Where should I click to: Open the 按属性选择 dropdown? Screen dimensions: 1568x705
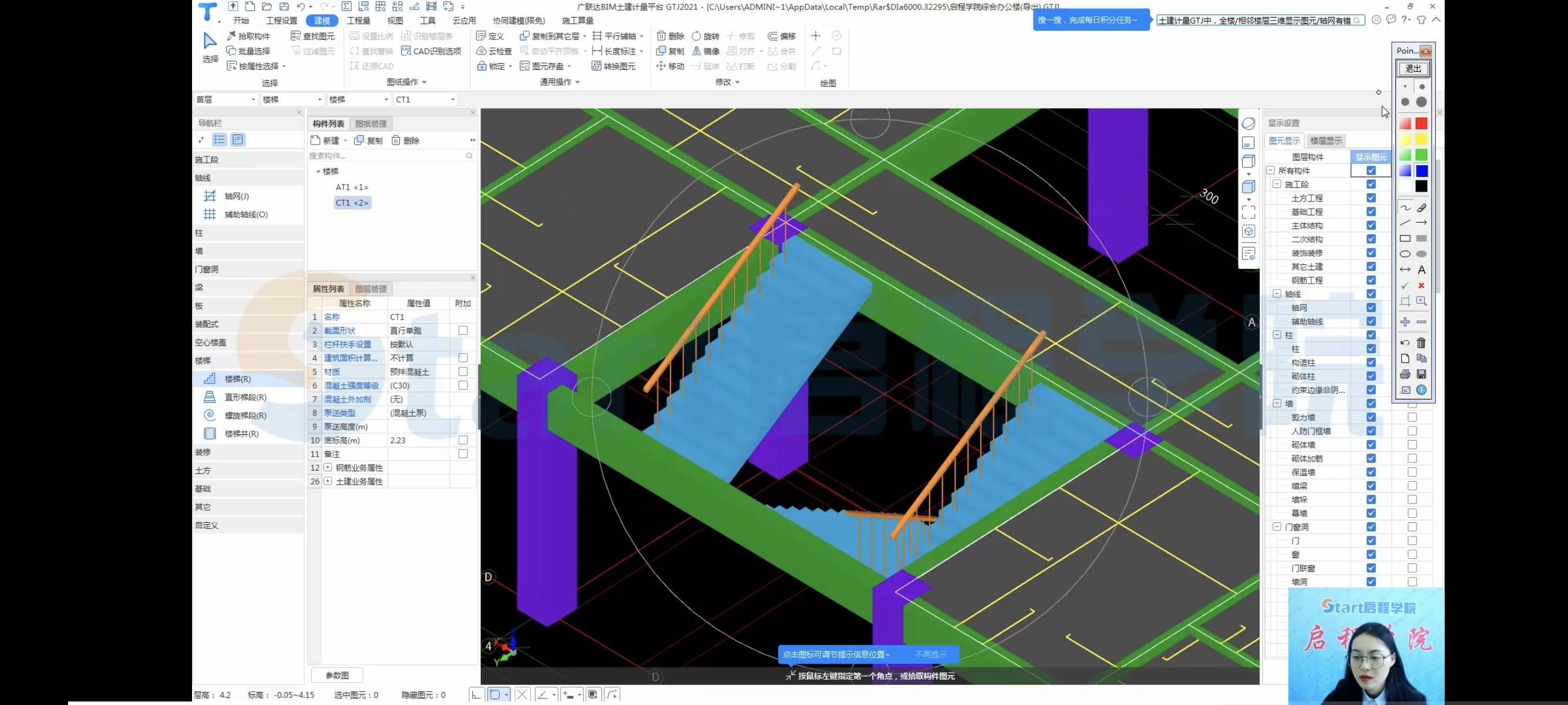[284, 66]
